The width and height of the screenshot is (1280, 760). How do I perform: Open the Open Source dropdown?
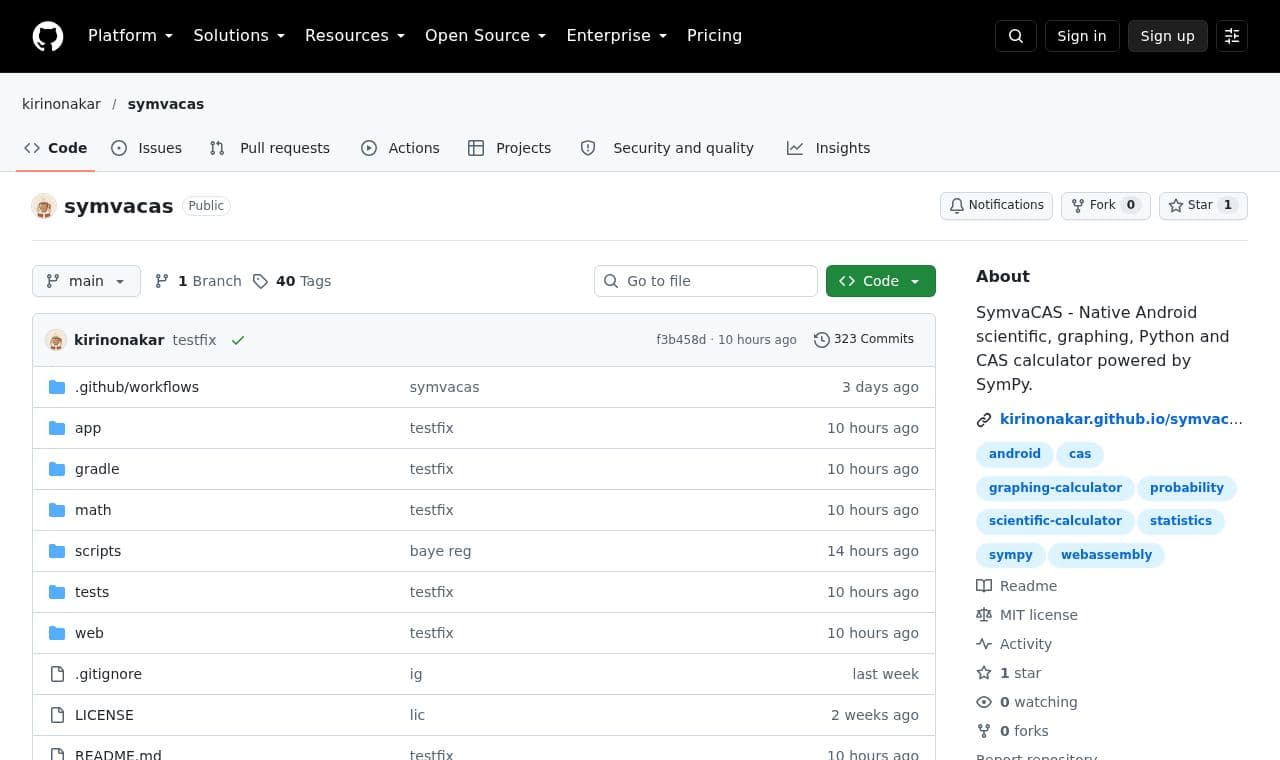click(x=486, y=36)
